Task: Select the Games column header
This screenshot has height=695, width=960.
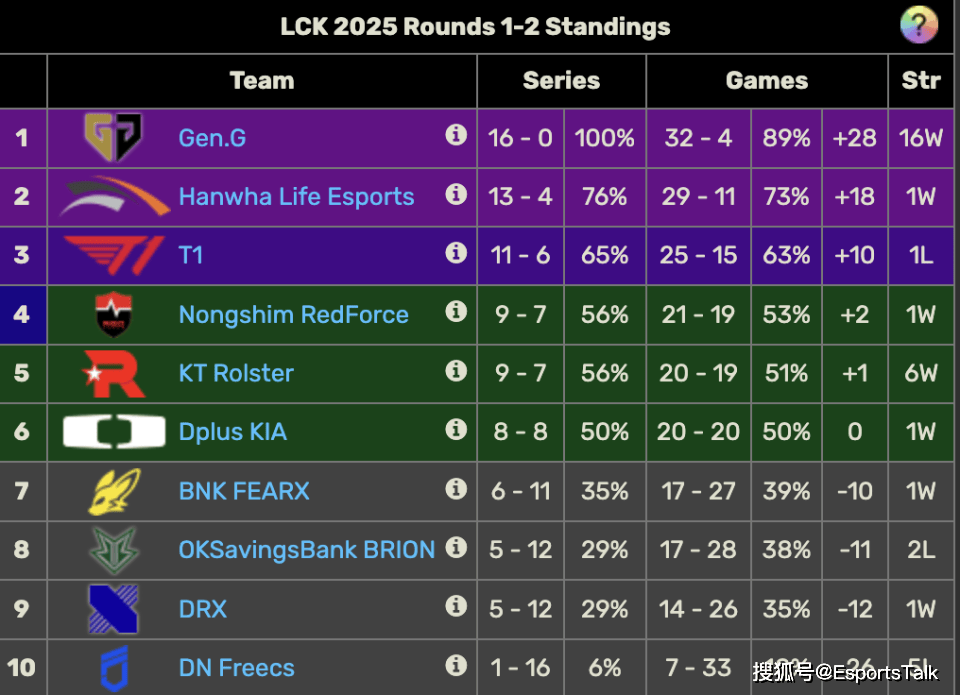Action: (x=767, y=81)
